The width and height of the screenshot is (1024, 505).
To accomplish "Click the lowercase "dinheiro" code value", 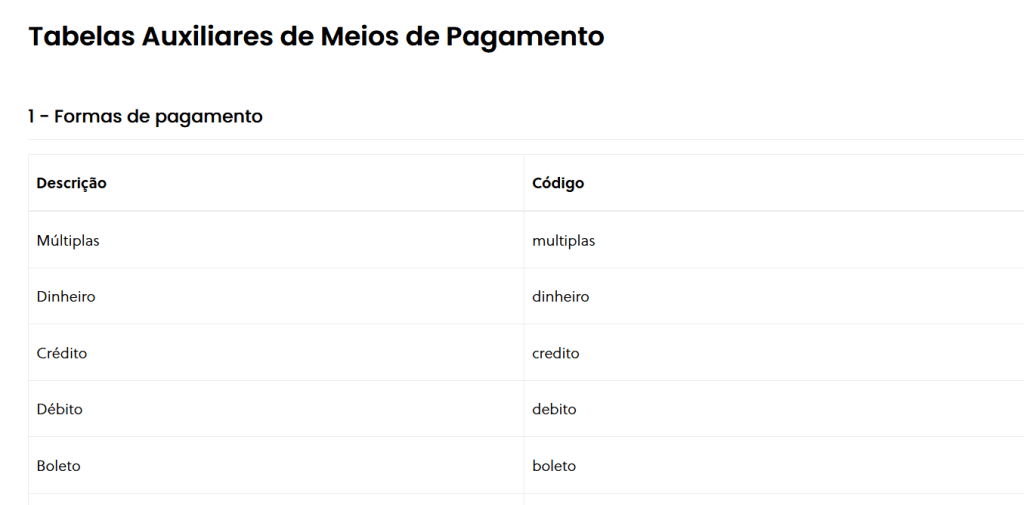I will tap(561, 297).
